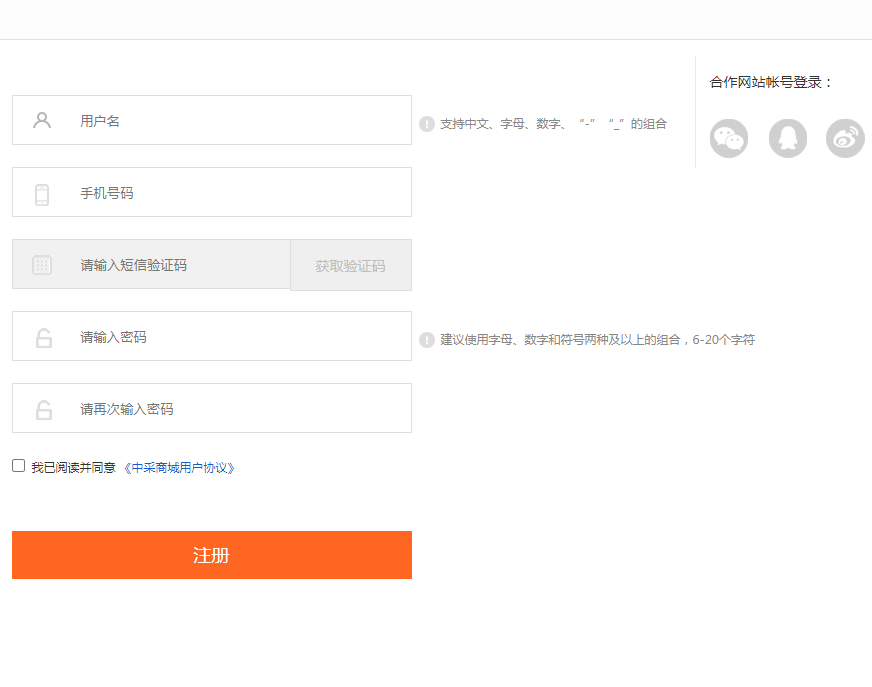This screenshot has width=872, height=687.
Task: Click the padlock icon in 请输入密码 field
Action: pos(43,338)
